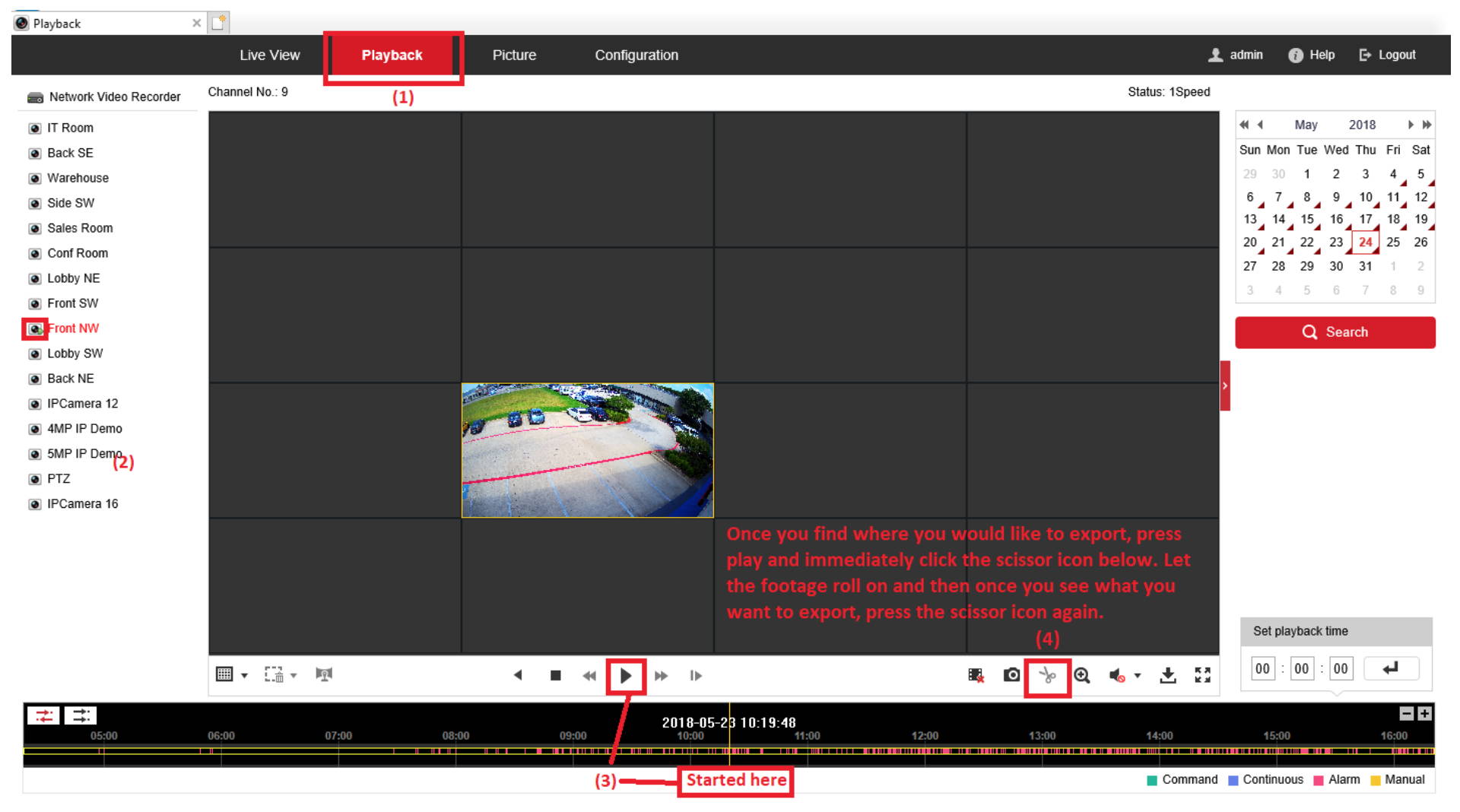Click the Front NW video thumbnail
This screenshot has height=812, width=1460.
point(587,450)
